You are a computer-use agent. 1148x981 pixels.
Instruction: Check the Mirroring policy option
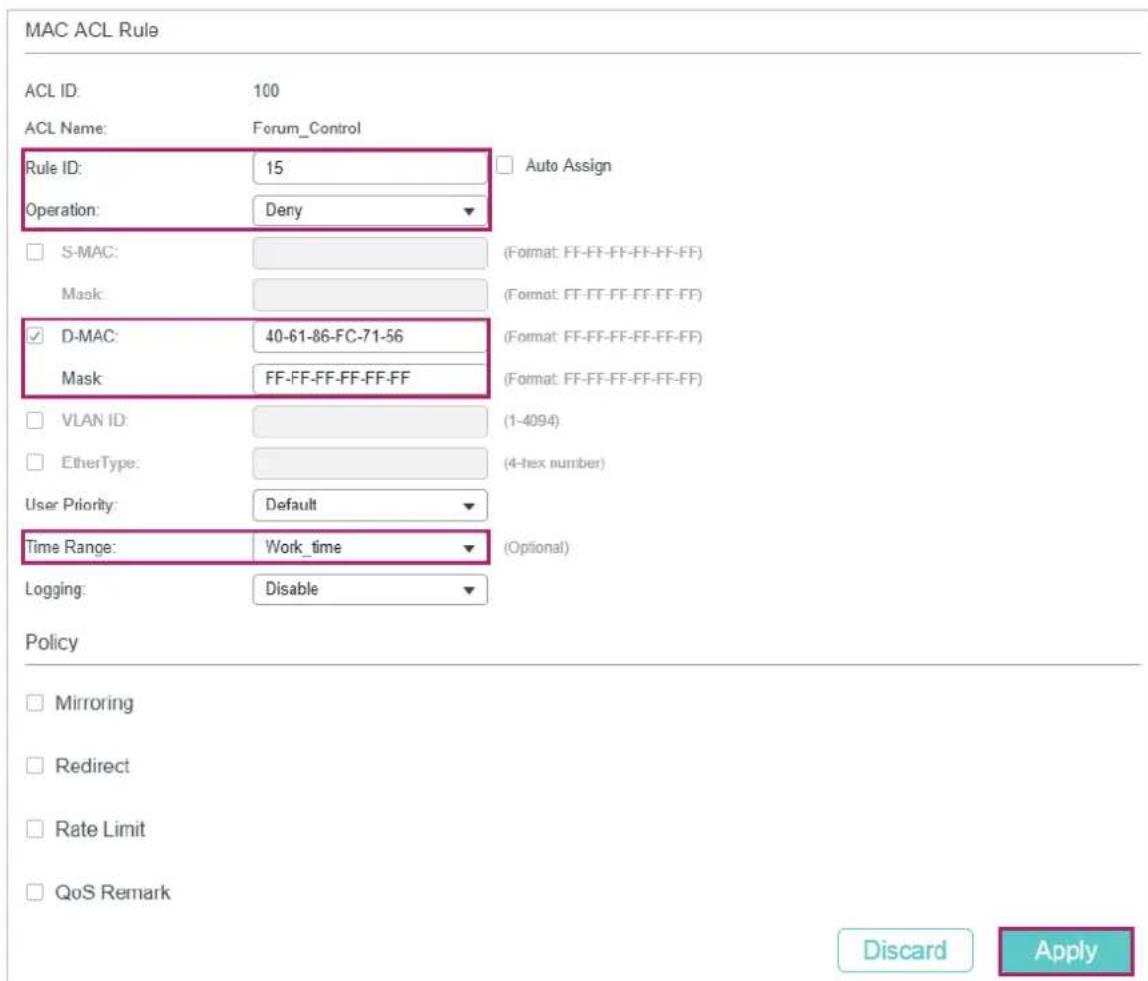[x=34, y=703]
